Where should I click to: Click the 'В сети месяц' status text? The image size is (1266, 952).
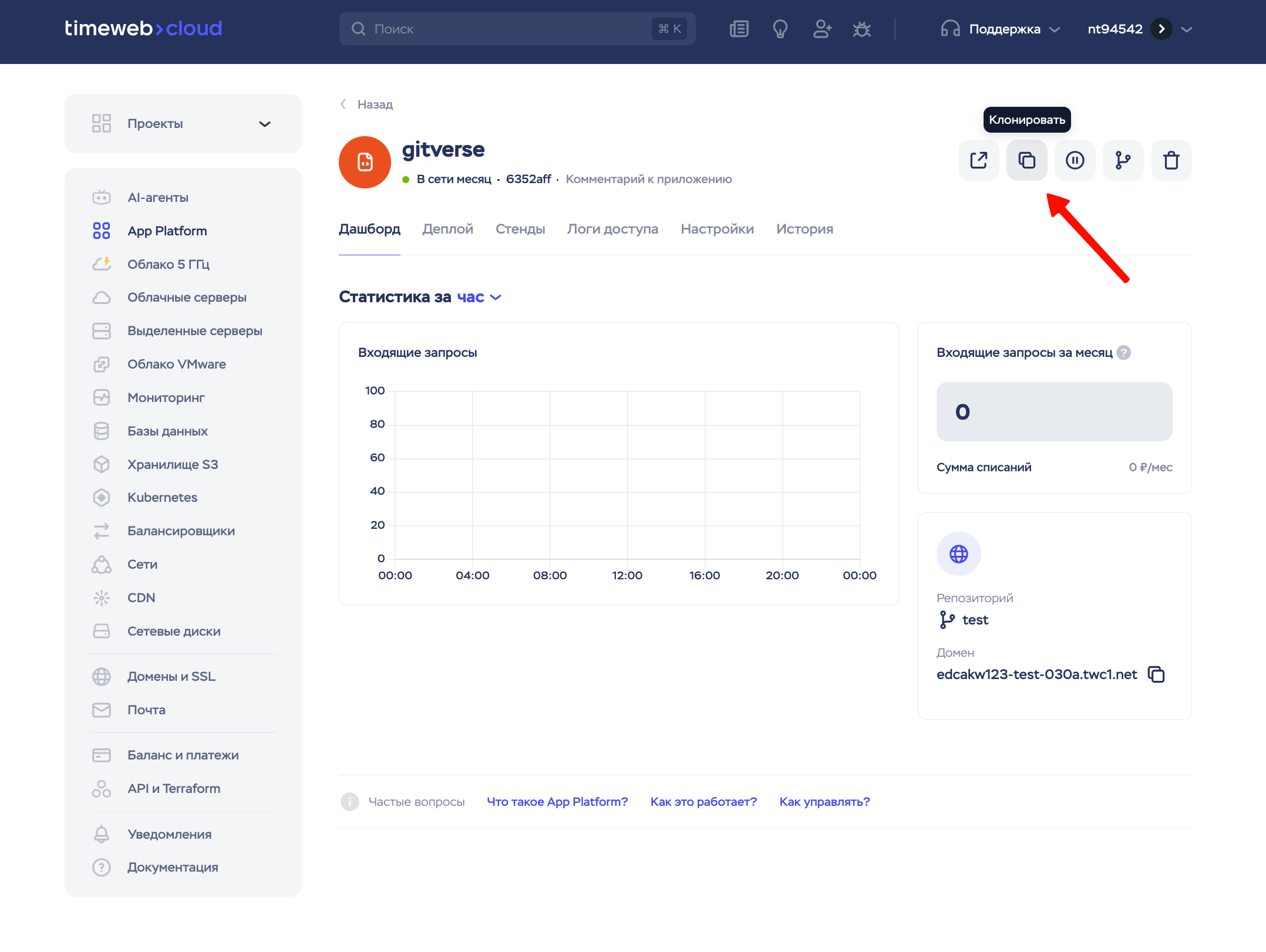[x=453, y=179]
